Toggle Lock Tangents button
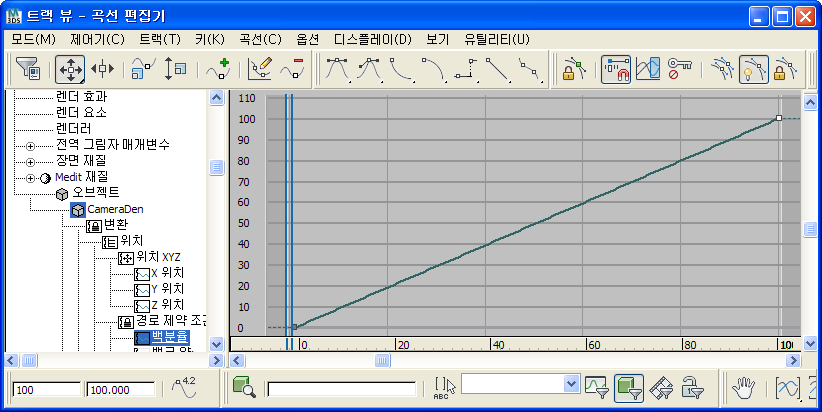Viewport: 822px width, 412px height. 785,69
